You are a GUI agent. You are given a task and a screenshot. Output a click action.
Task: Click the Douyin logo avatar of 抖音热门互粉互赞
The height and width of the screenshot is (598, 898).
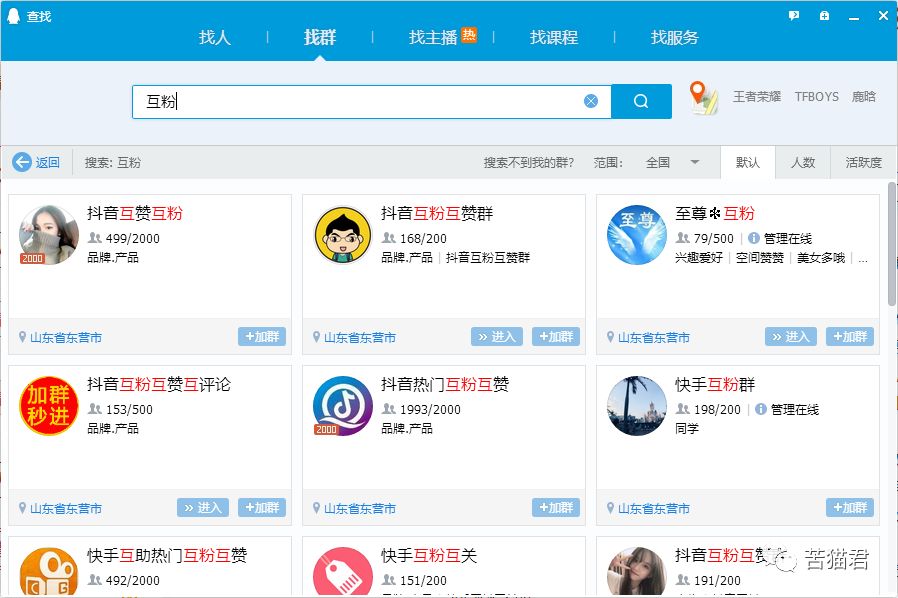[x=343, y=408]
